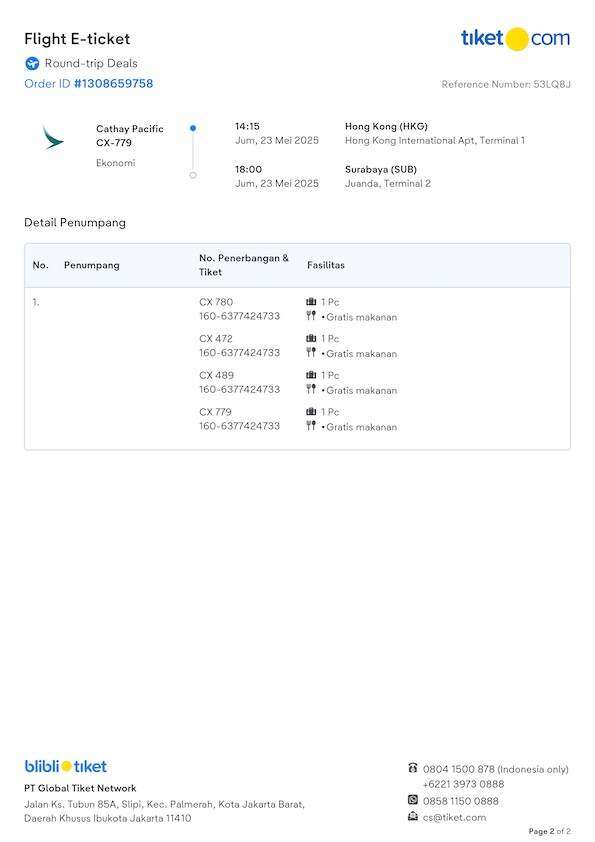Click the meal icon for CX 472
595x842 pixels.
click(x=311, y=352)
